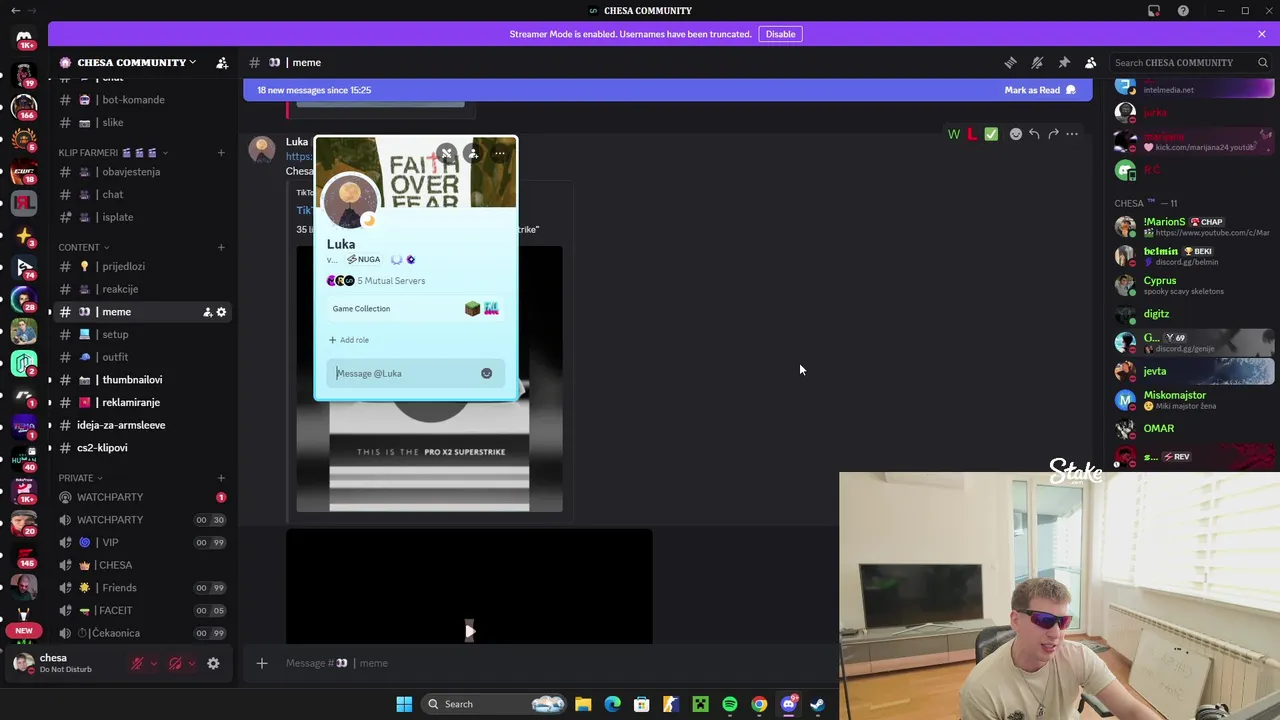Open the Windows Start menu
Image resolution: width=1280 pixels, height=720 pixels.
pyautogui.click(x=404, y=704)
